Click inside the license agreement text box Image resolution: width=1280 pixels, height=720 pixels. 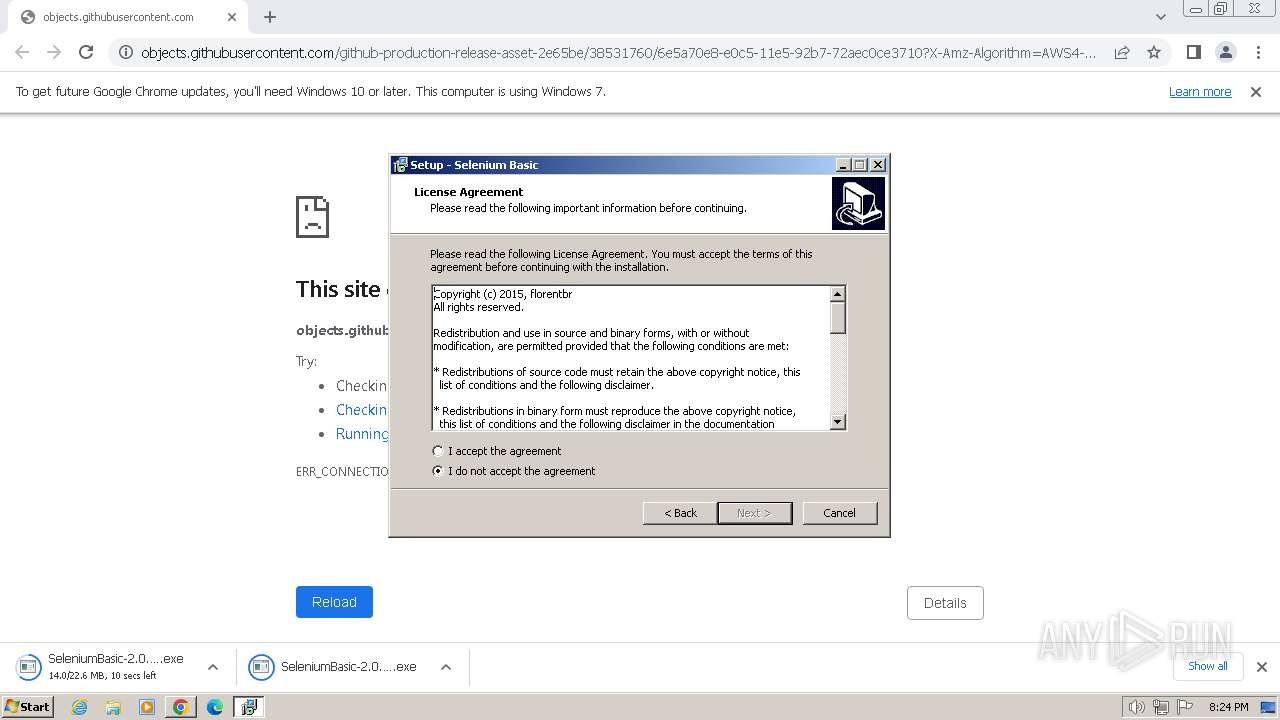click(631, 358)
